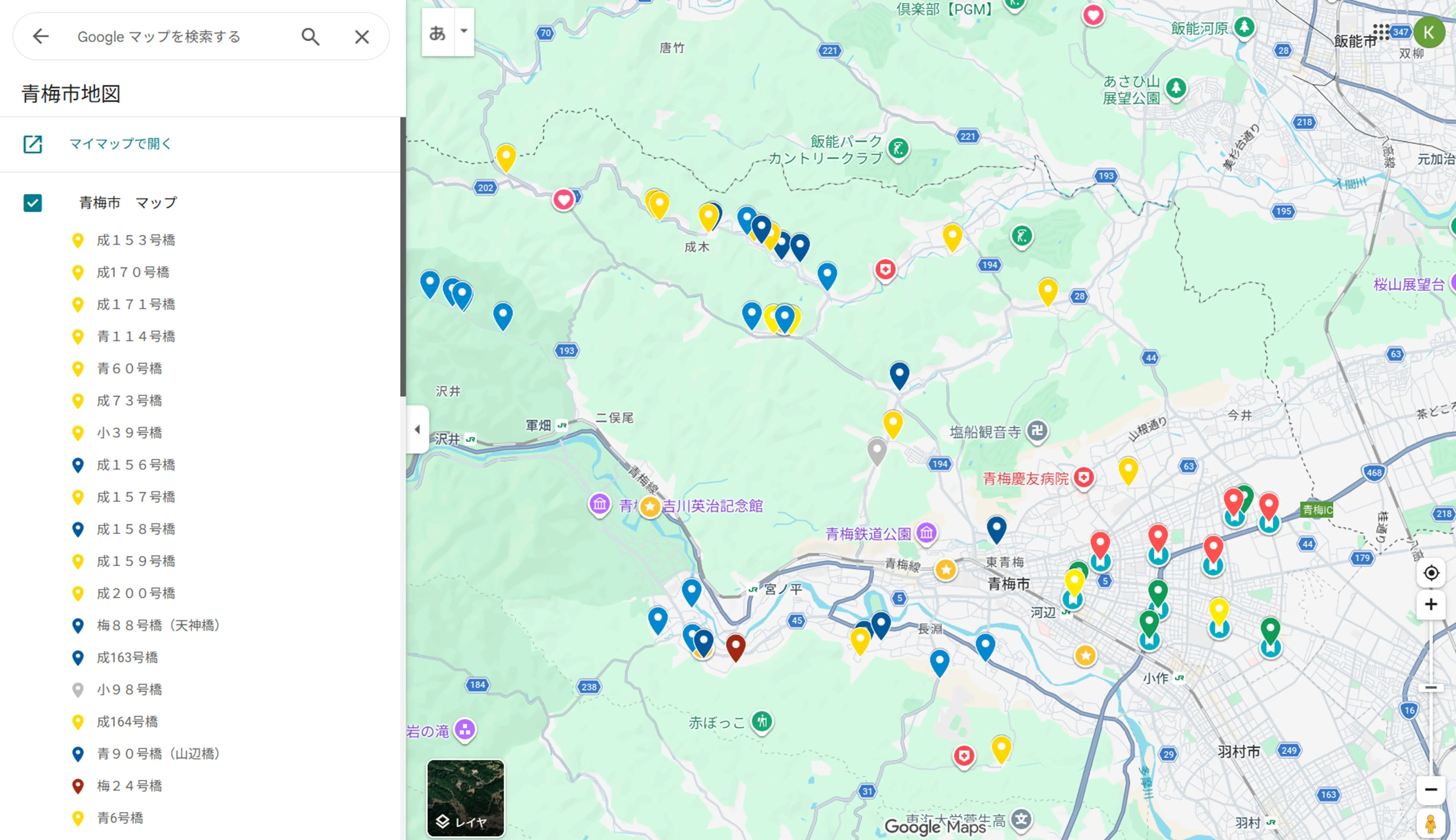Select the dark red map pin near 宮ノ平
Screen dimensions: 1456x840
736,647
